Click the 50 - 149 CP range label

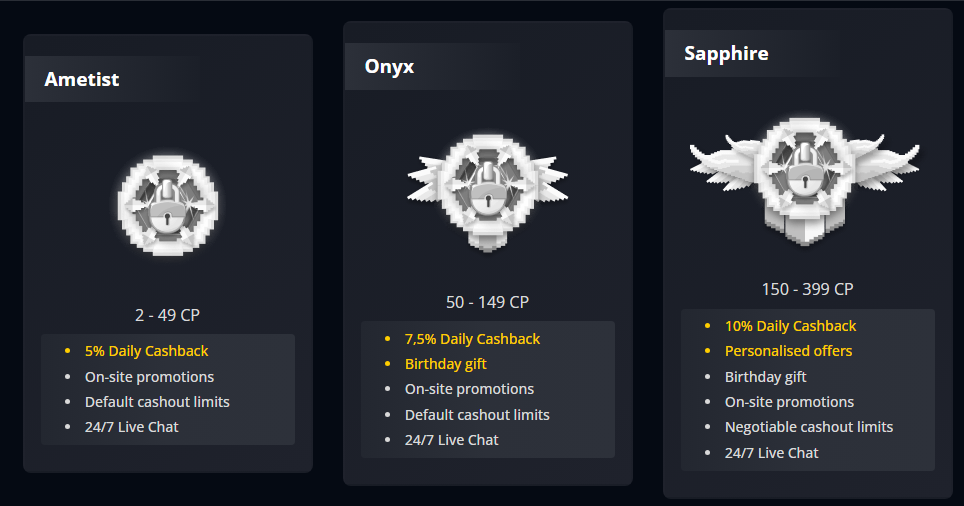(487, 302)
